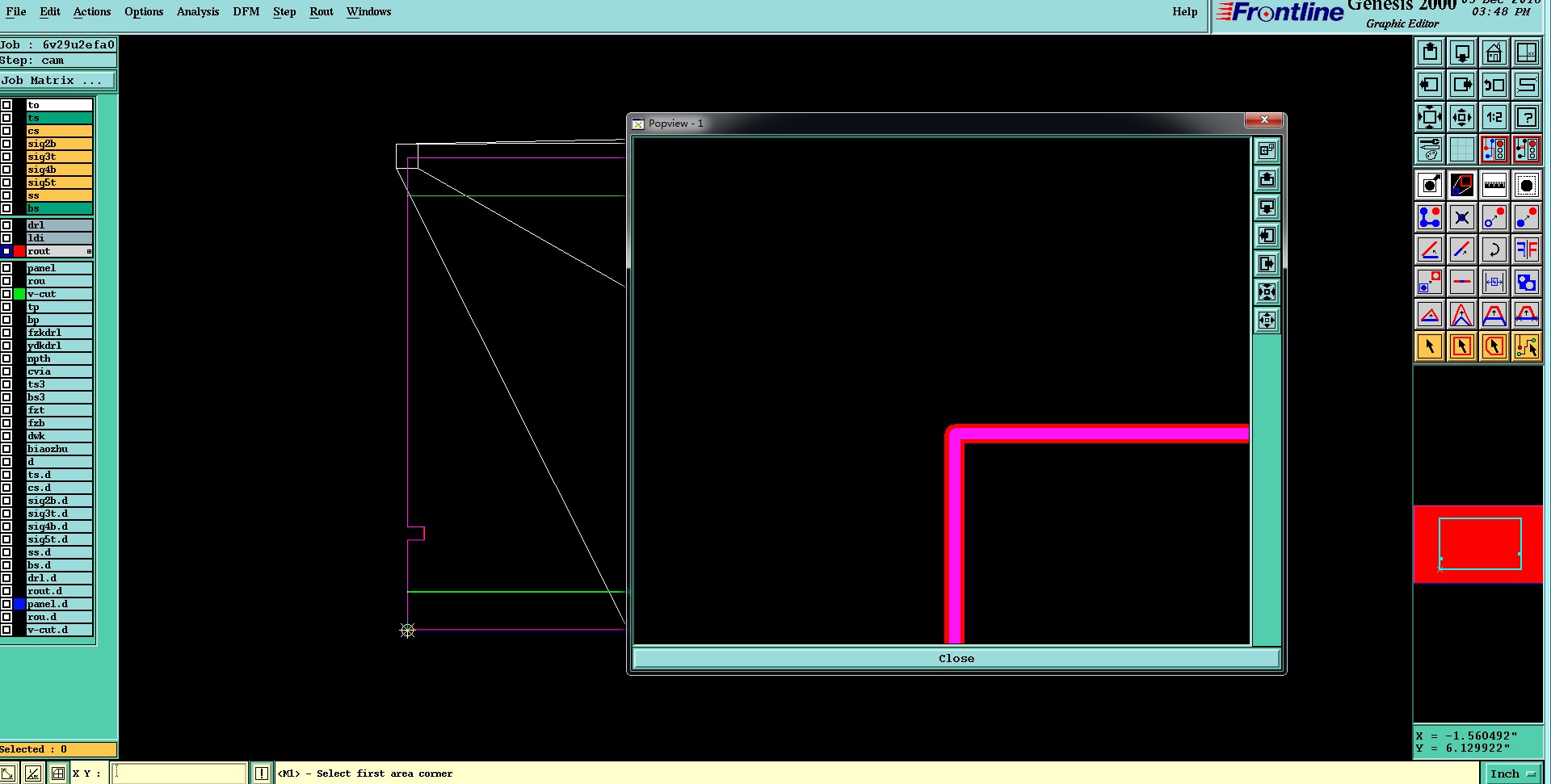Image resolution: width=1551 pixels, height=784 pixels.
Task: Open the Windows menu
Action: 368,11
